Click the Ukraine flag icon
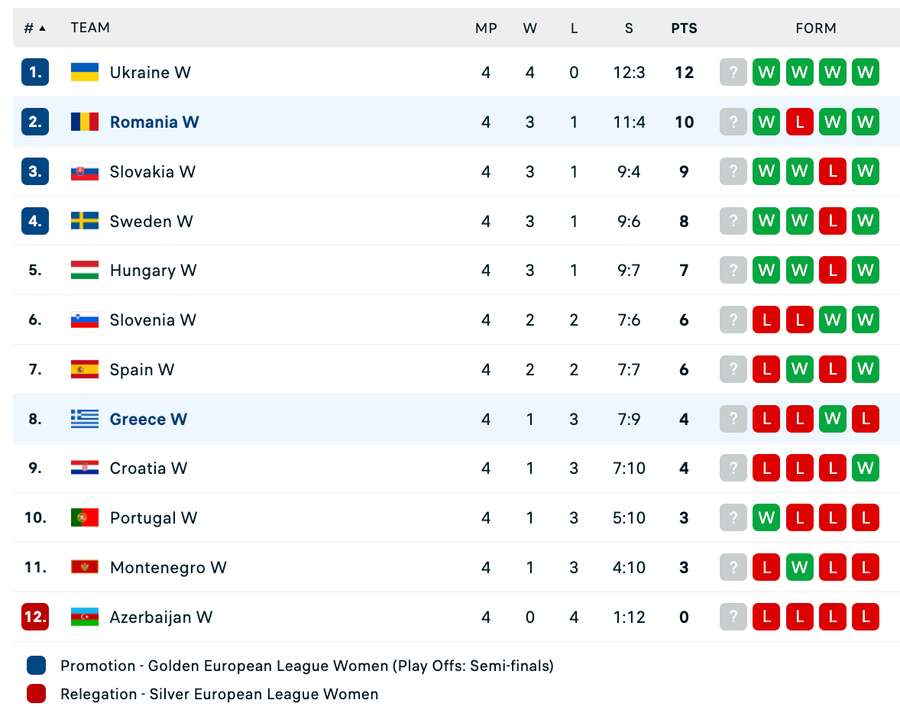The image size is (900, 717). click(x=84, y=72)
